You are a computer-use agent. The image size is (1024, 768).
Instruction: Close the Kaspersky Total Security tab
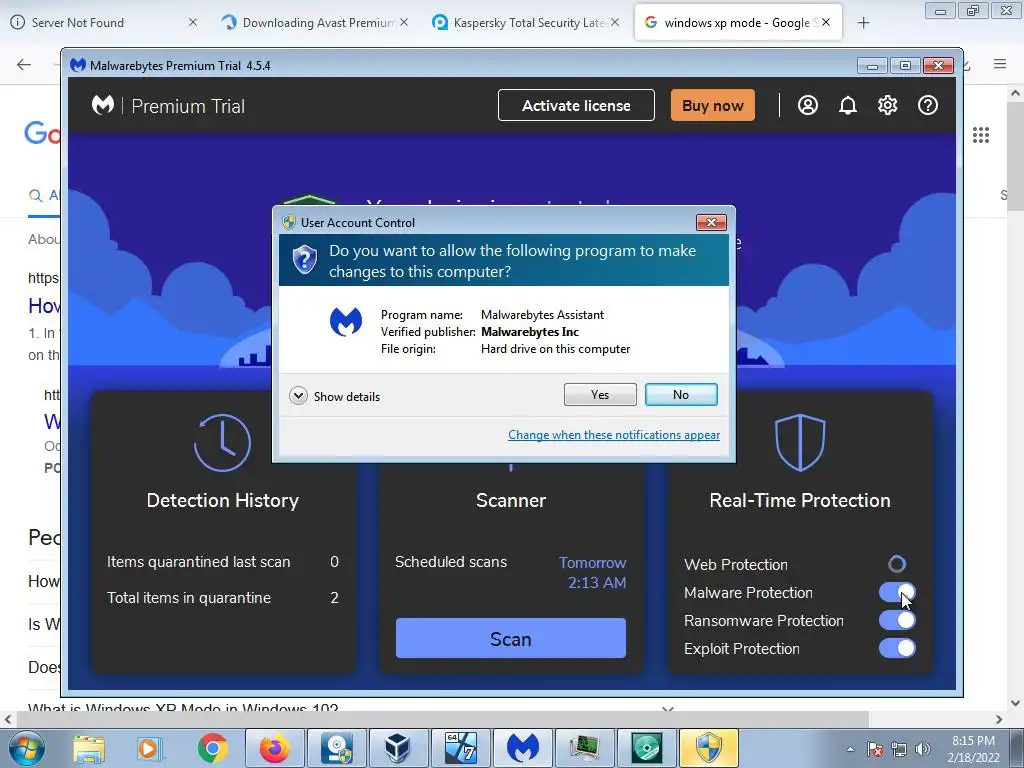point(615,22)
